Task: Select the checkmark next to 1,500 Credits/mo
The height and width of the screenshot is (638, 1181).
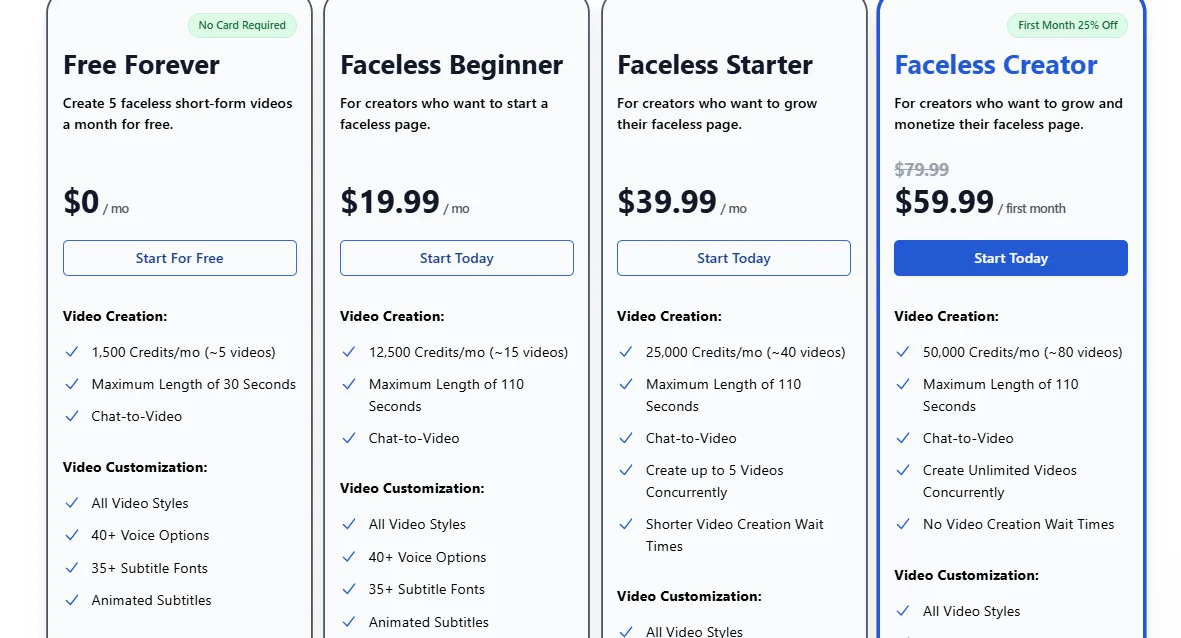Action: coord(72,352)
